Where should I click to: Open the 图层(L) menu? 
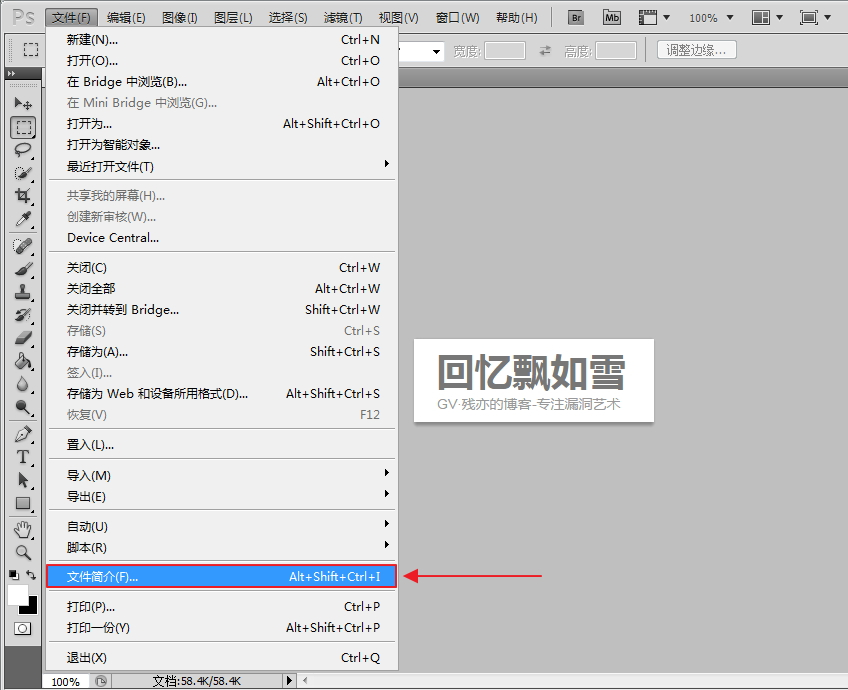click(x=233, y=18)
